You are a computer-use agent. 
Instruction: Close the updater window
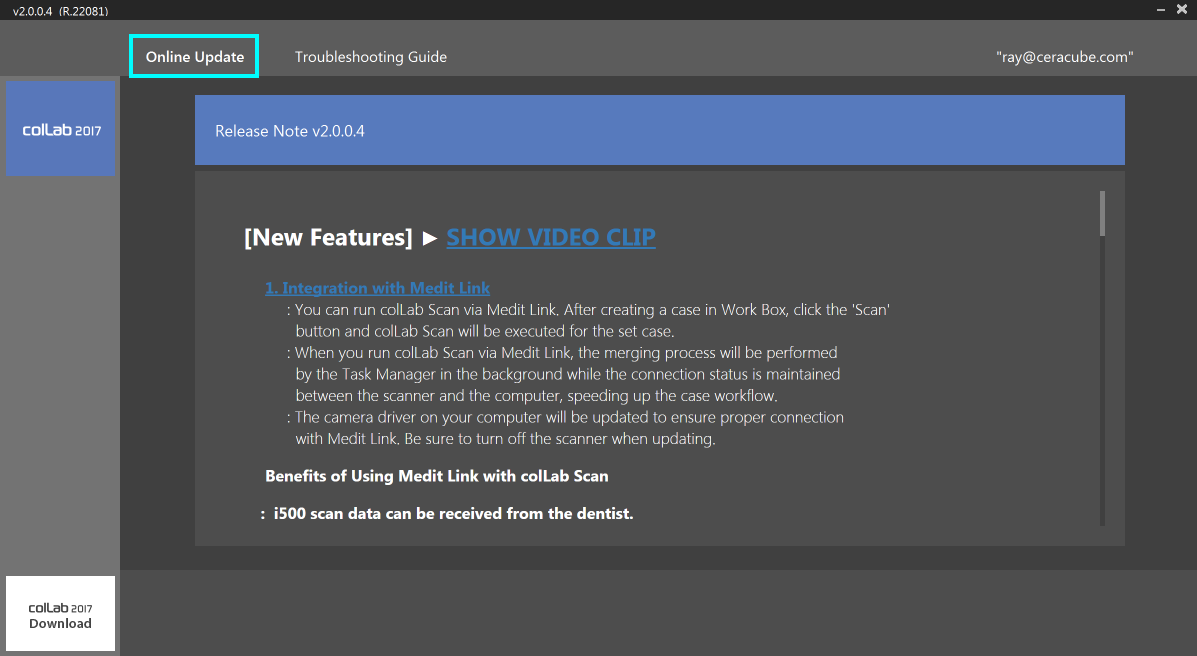(1182, 9)
